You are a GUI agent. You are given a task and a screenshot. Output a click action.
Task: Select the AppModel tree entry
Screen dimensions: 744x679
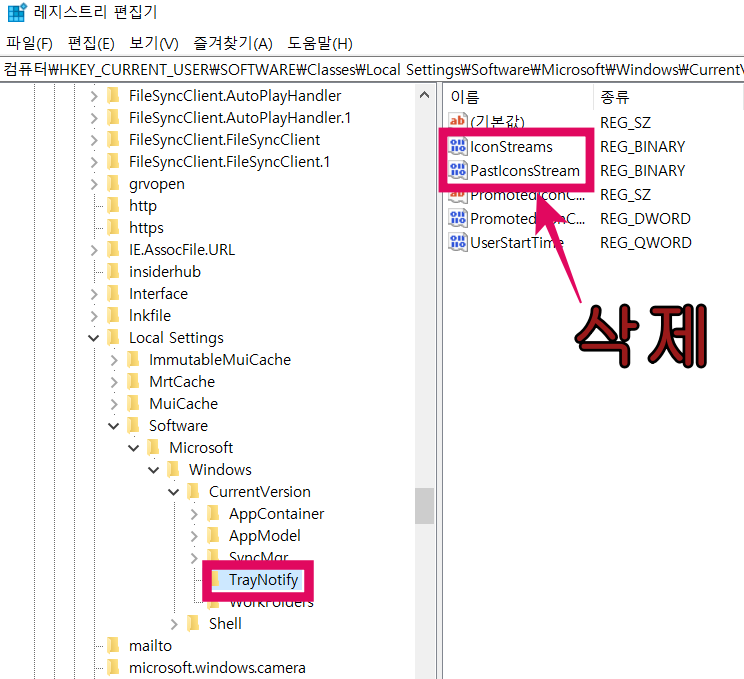[x=265, y=536]
